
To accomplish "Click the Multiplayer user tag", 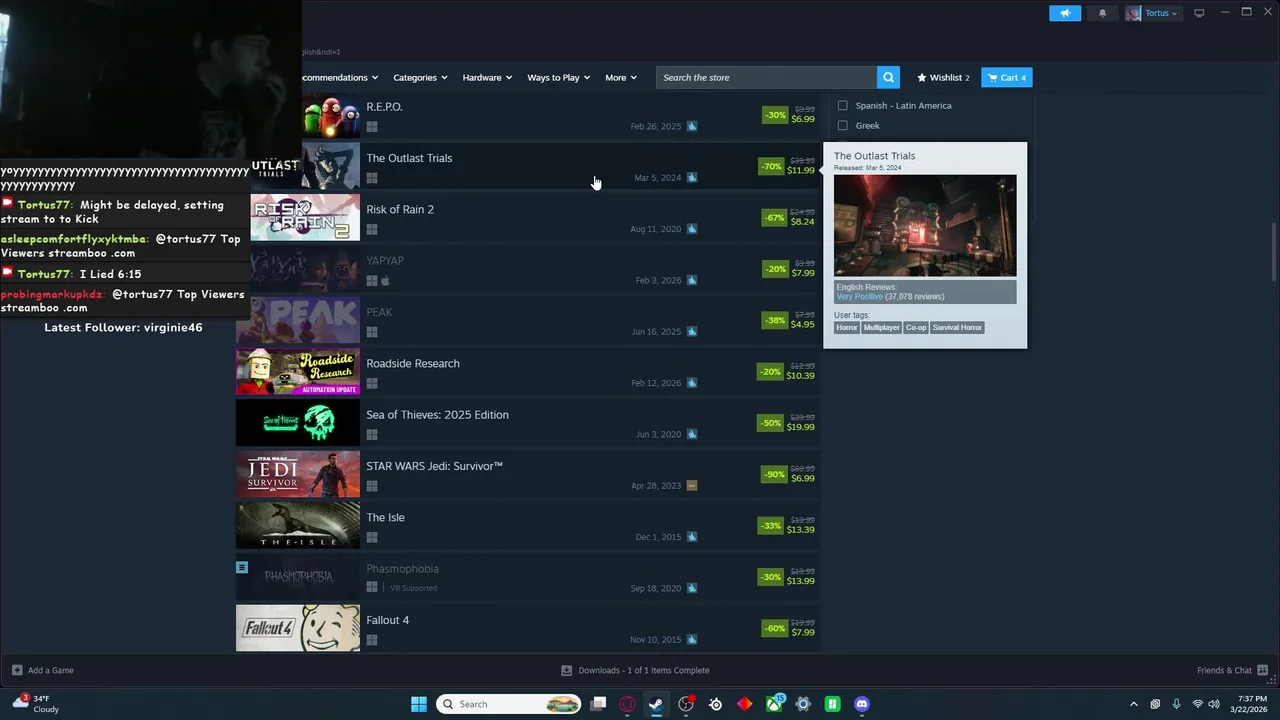I will tap(882, 328).
